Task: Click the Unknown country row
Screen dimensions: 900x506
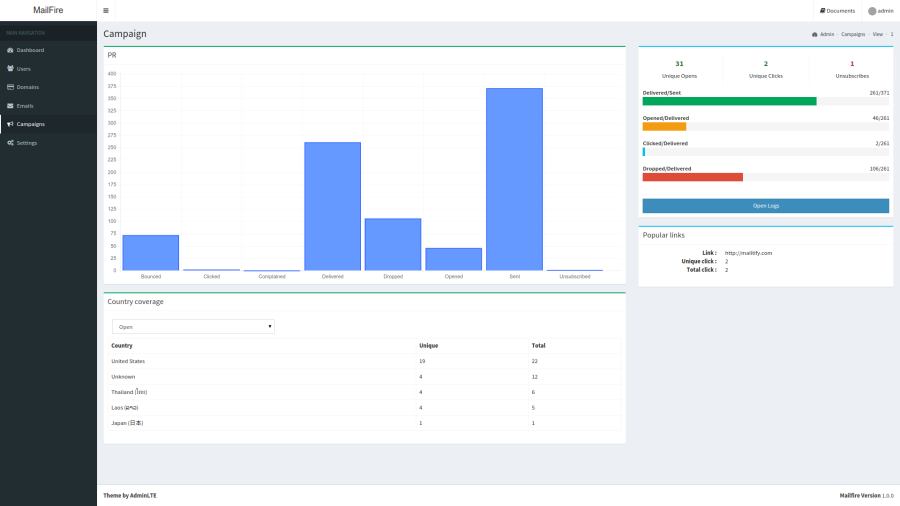Action: tap(365, 377)
